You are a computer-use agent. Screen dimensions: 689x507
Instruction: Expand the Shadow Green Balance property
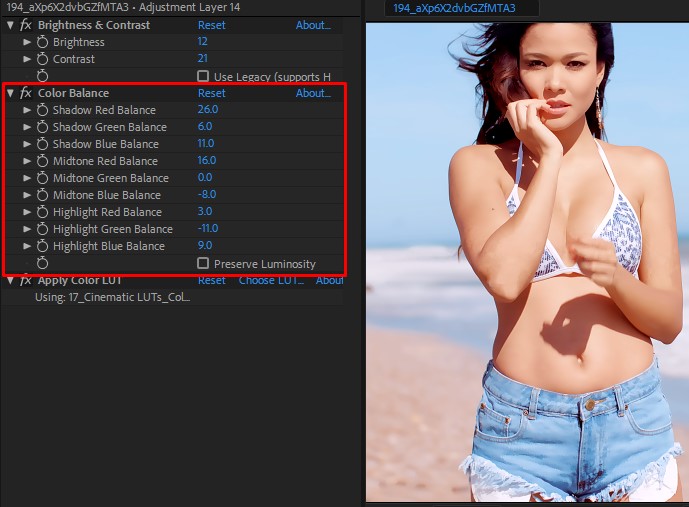click(27, 127)
